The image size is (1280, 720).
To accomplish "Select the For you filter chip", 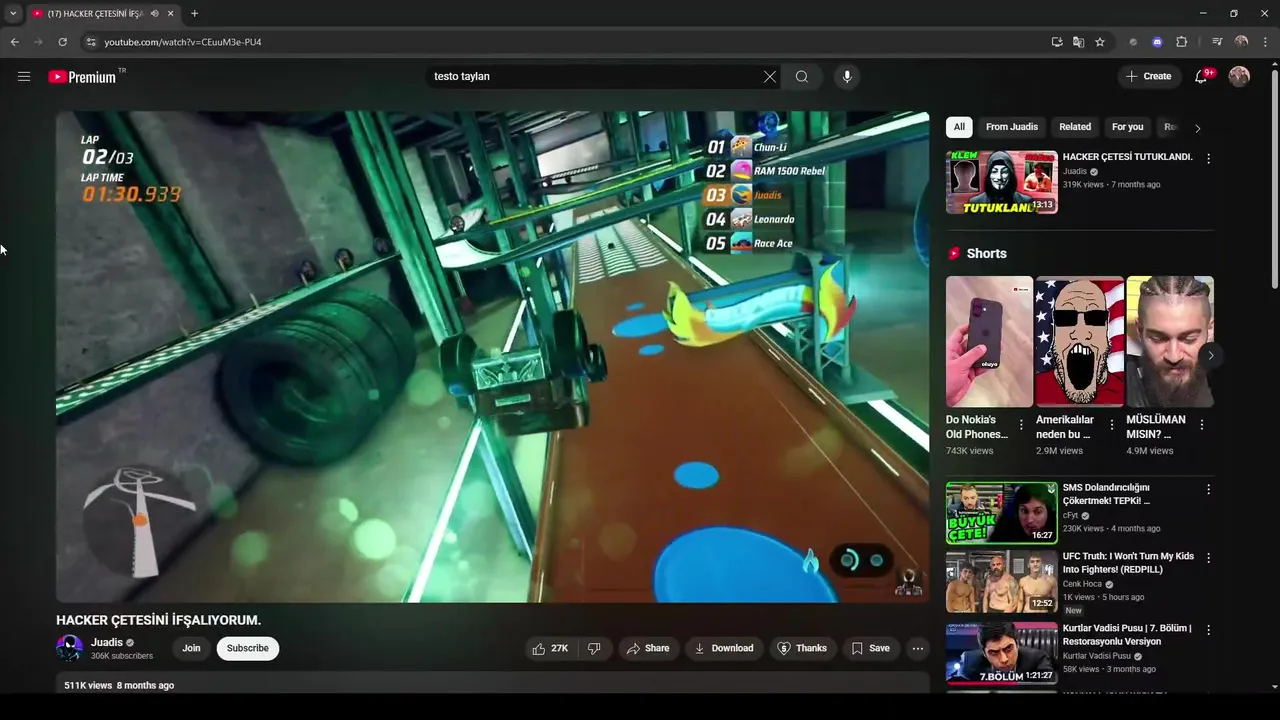I will (x=1127, y=127).
